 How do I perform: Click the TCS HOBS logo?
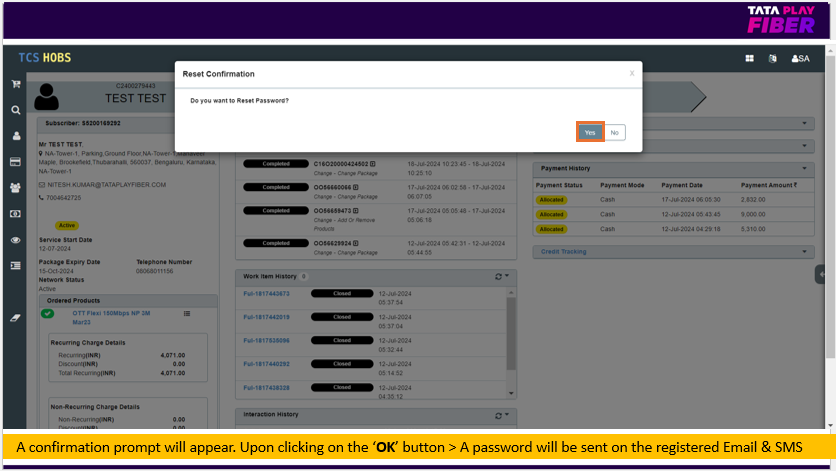(x=45, y=58)
